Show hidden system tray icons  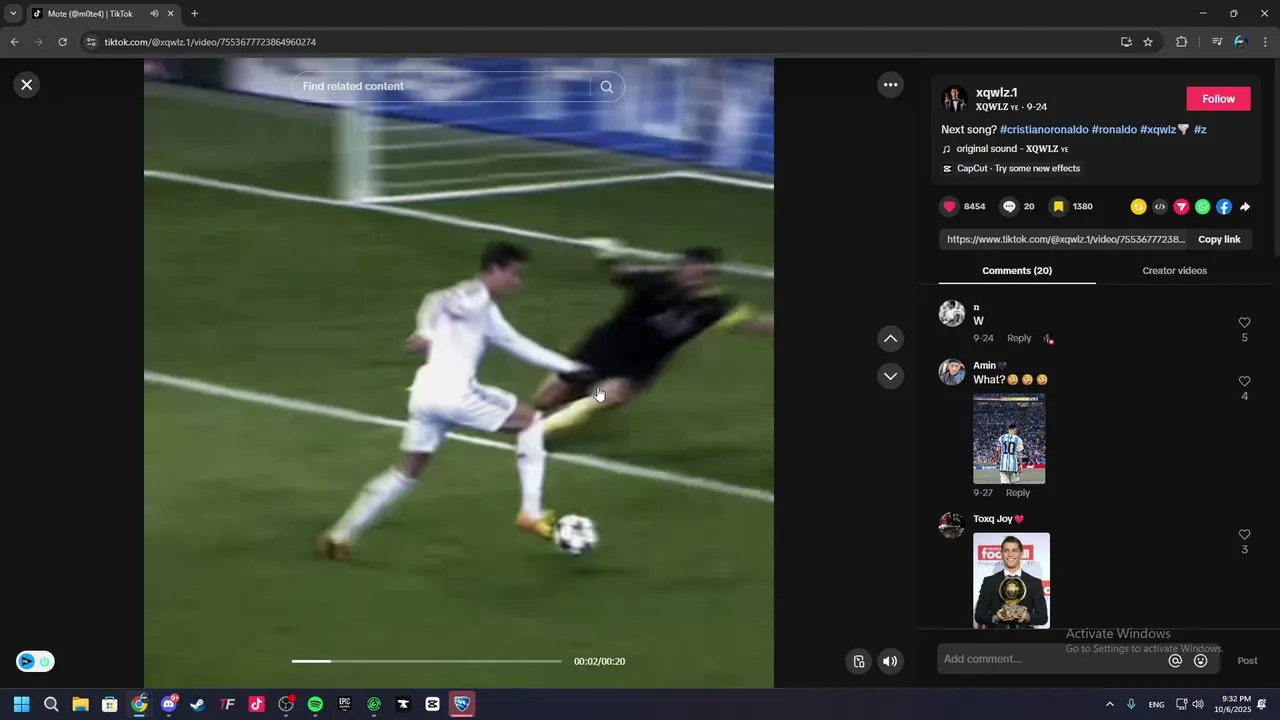[x=1109, y=704]
